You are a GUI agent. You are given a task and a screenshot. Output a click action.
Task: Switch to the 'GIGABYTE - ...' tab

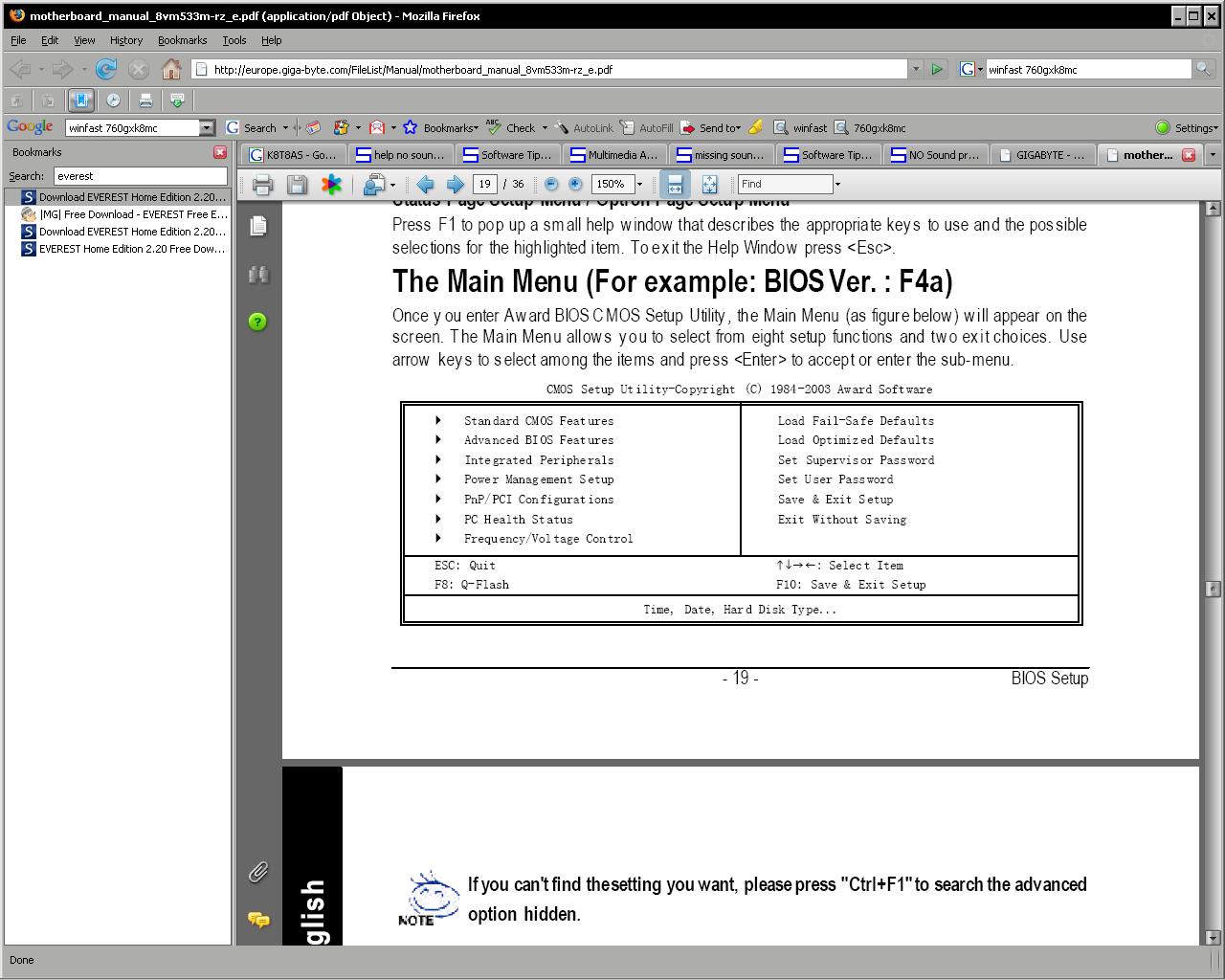click(x=1042, y=154)
